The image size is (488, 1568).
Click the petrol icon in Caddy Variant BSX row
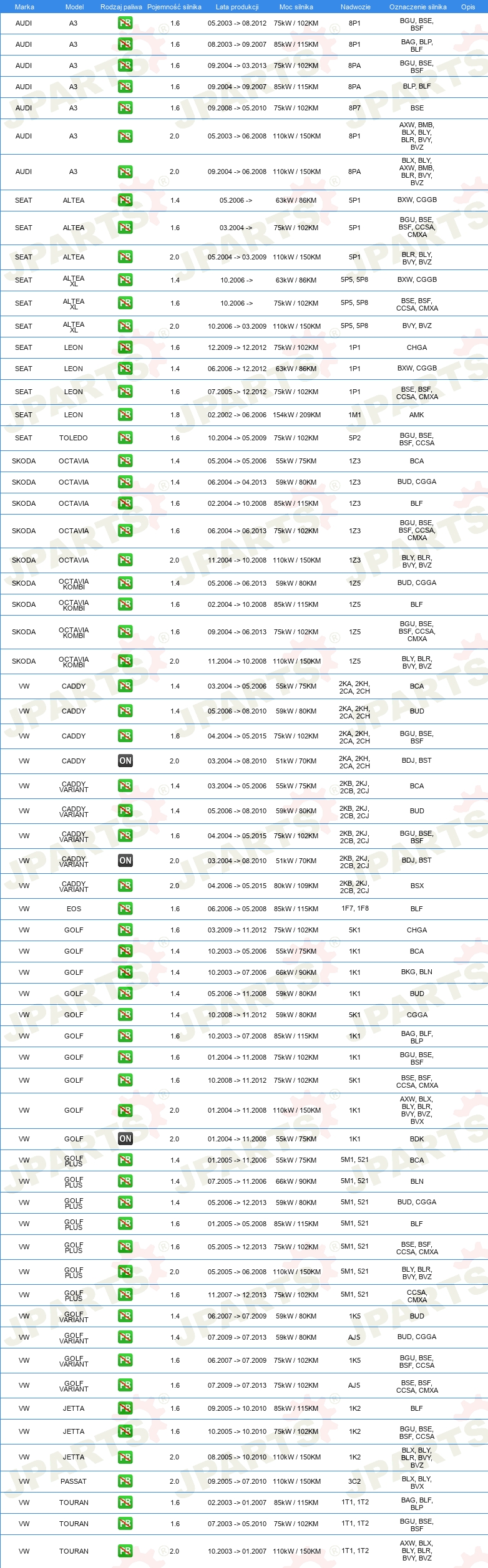pyautogui.click(x=125, y=885)
